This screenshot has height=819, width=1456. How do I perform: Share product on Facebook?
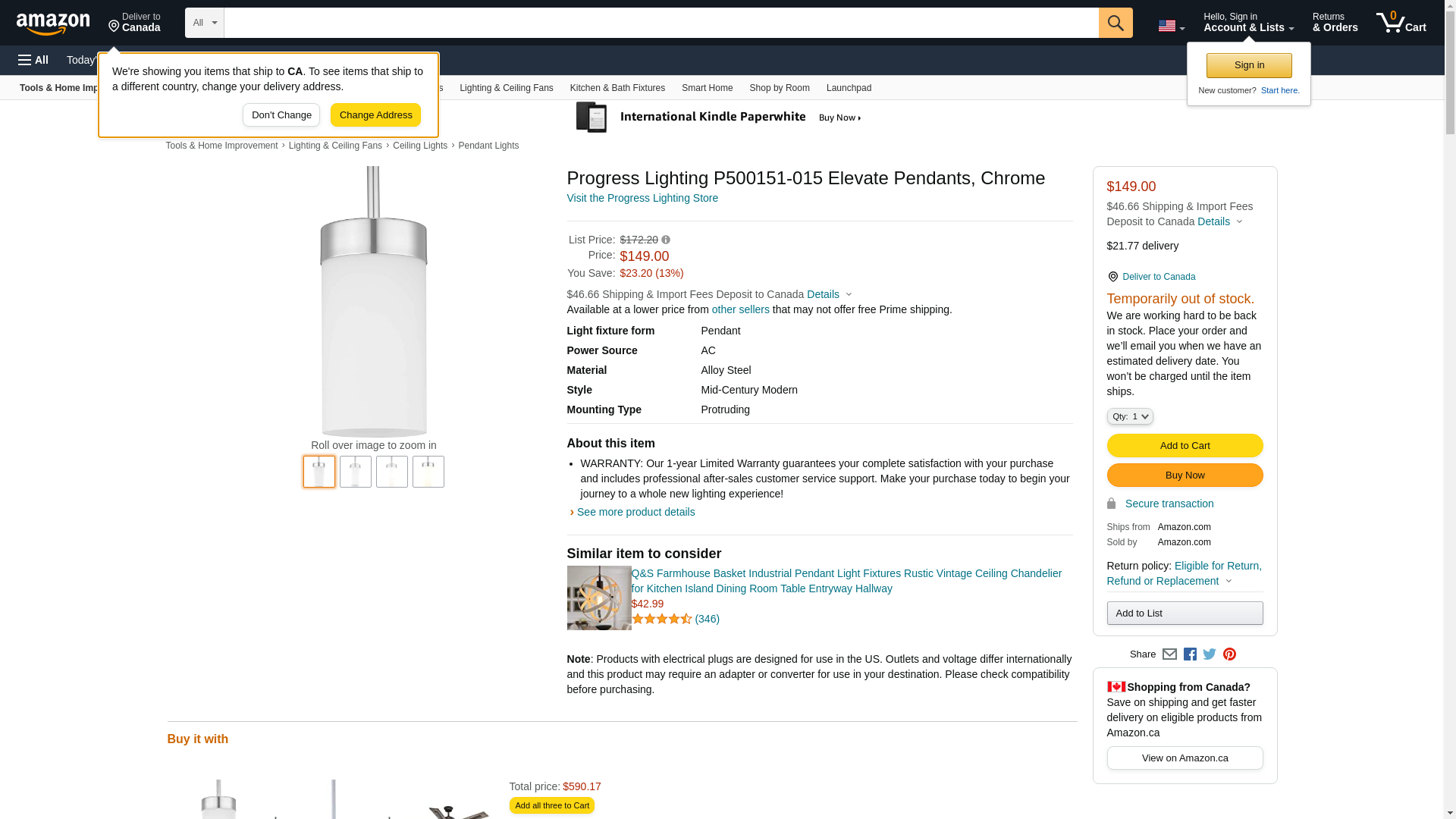[1190, 654]
